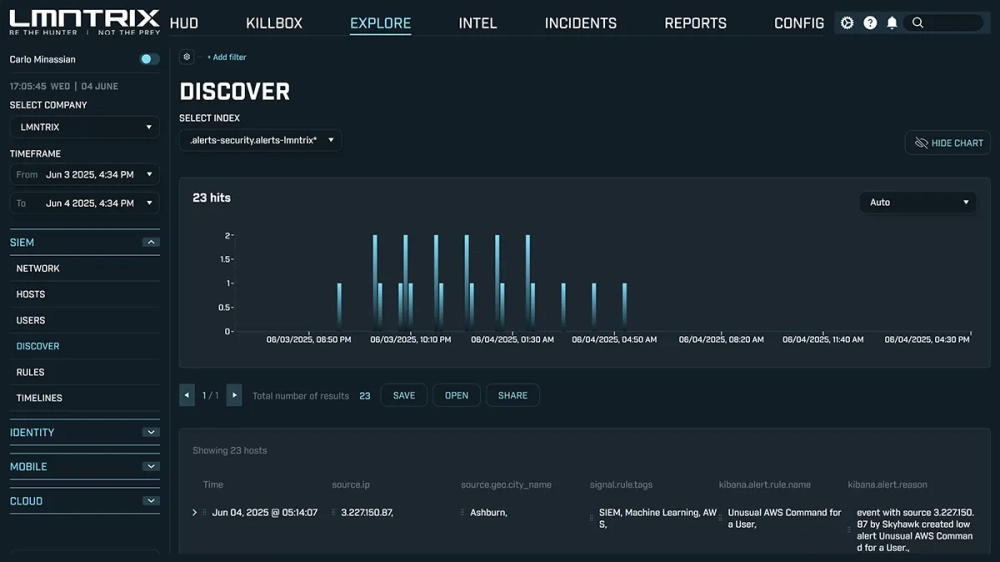Screen dimensions: 1000x562
Task: Open the Auto interval dropdown
Action: pyautogui.click(x=918, y=202)
